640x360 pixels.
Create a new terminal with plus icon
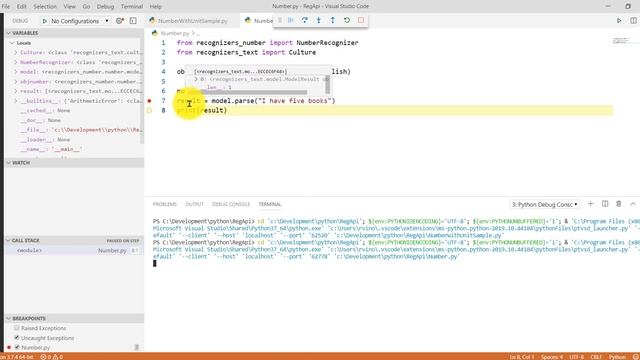coord(590,204)
